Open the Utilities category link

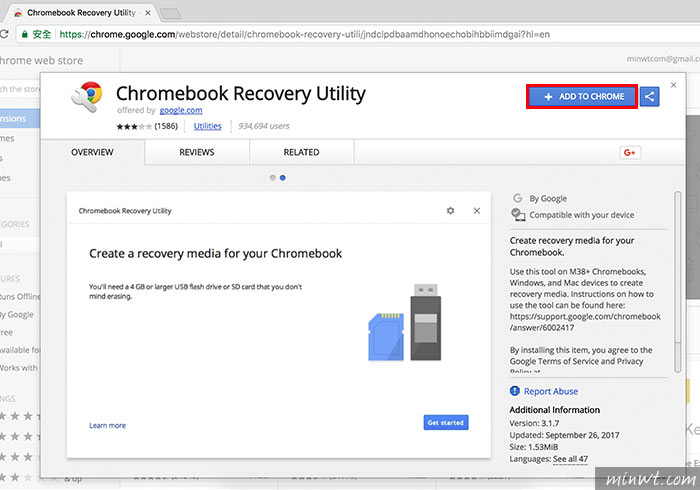[x=208, y=126]
